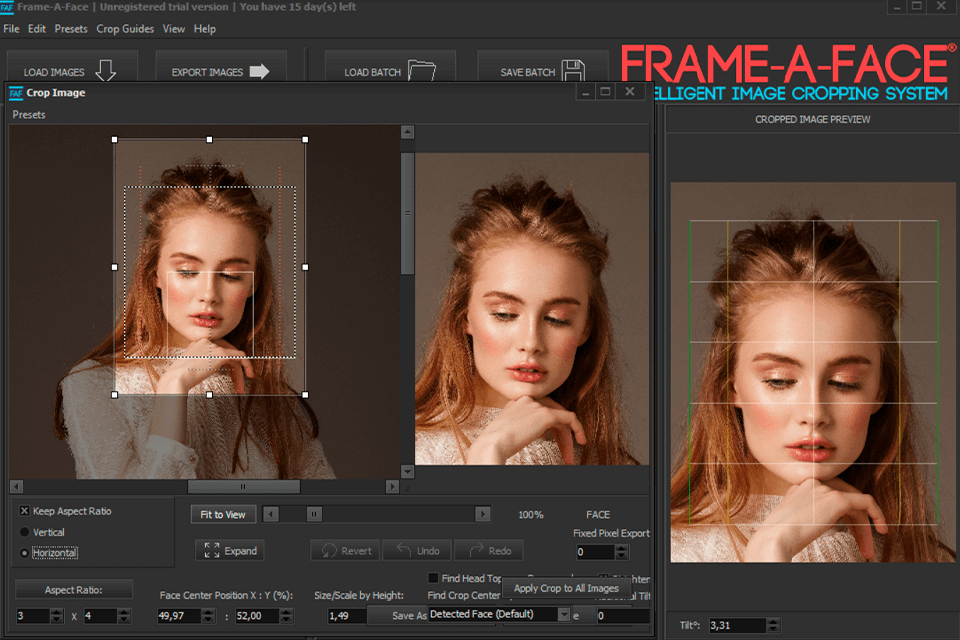Click the Load Batch button label
Viewport: 960px width, 640px height.
[372, 72]
